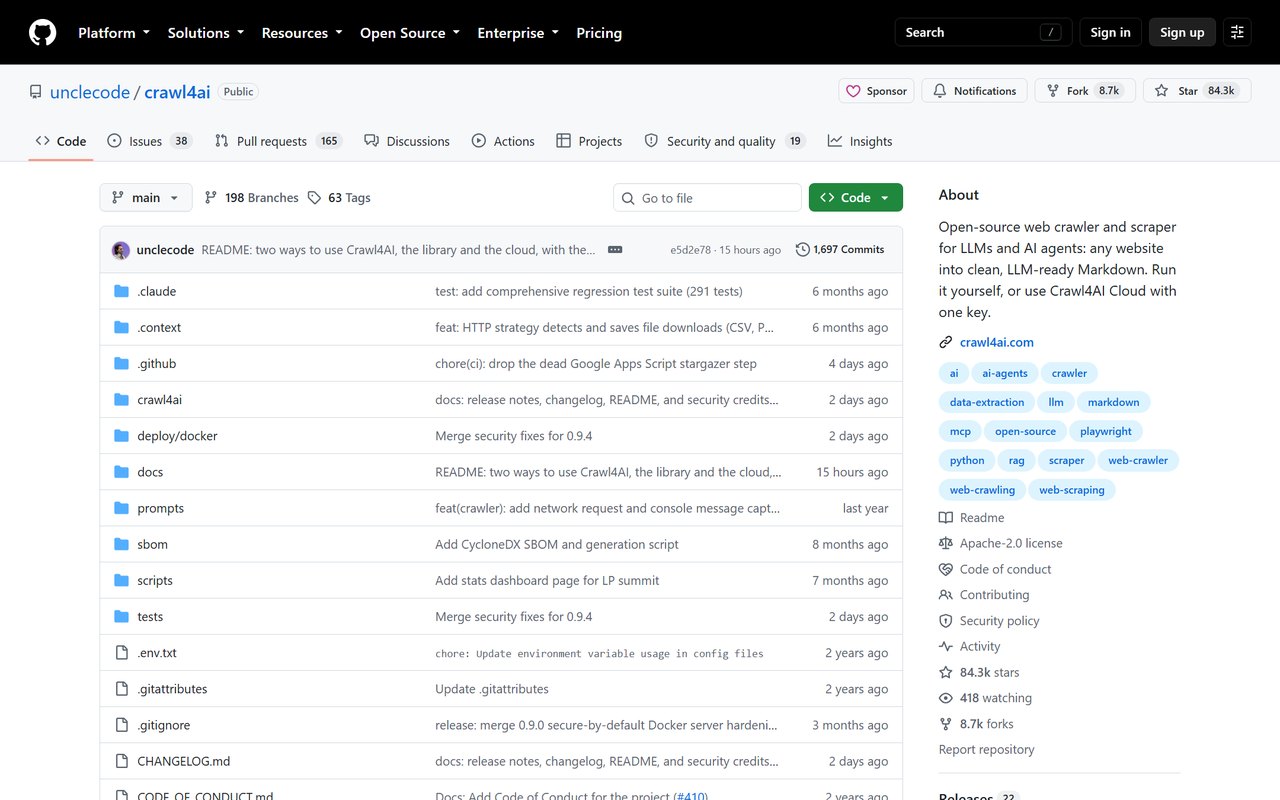Screen dimensions: 1280x800
Task: Click the .claude folder icon
Action: coord(122,291)
